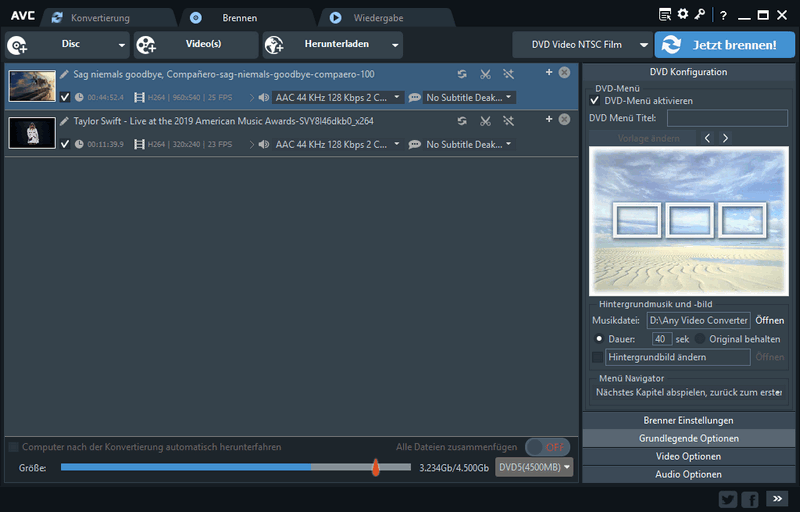The height and width of the screenshot is (512, 800).
Task: Click DVD Menü Titel input field
Action: (727, 118)
